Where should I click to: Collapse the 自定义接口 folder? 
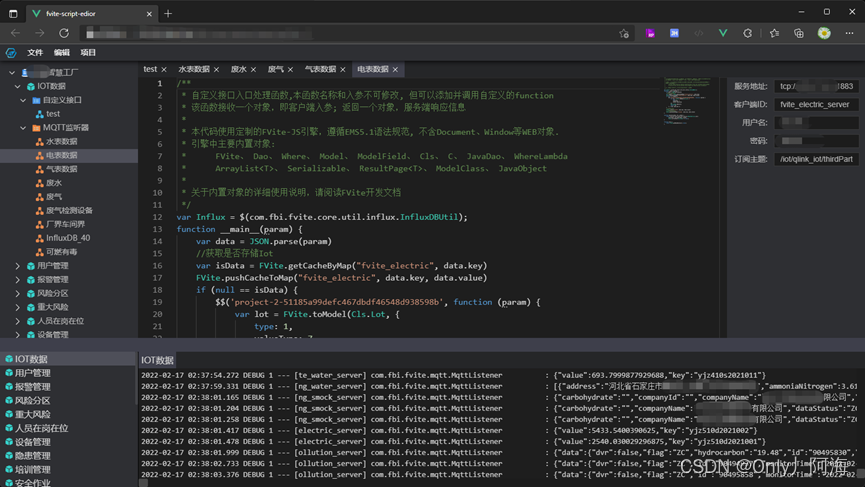tap(23, 100)
